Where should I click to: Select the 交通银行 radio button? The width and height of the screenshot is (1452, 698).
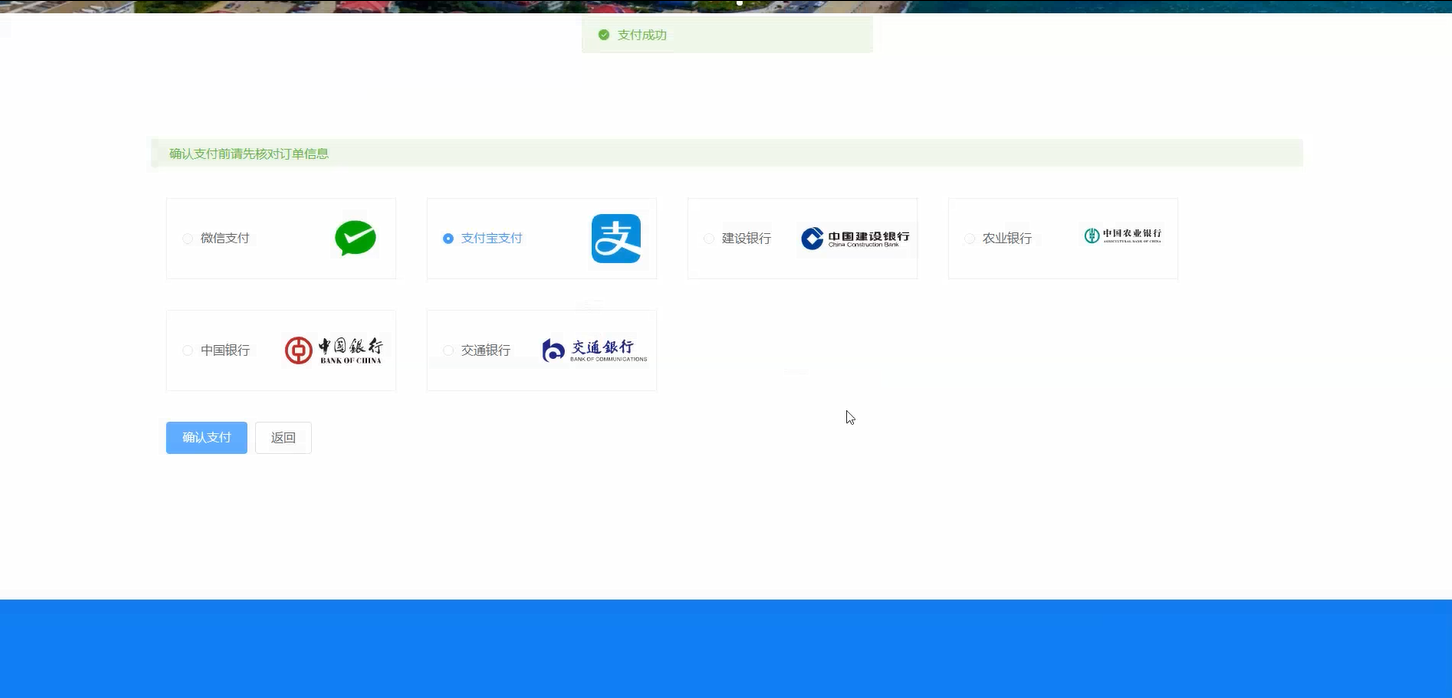[448, 351]
